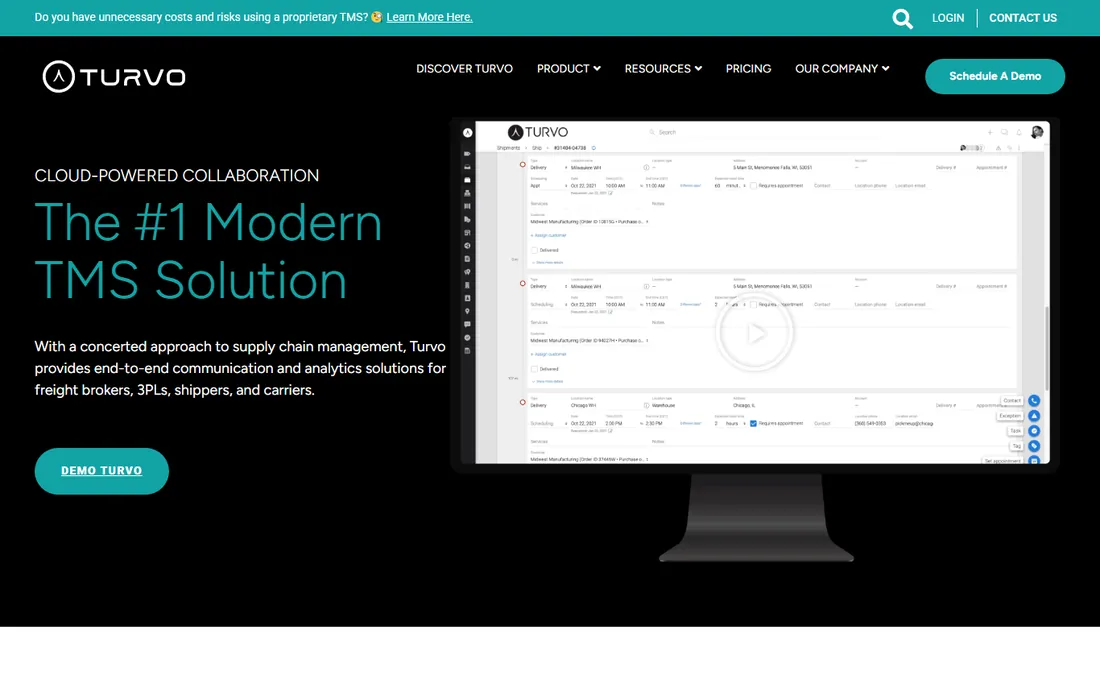
Task: Click the 'The #1 Modern TMS Solution' headline
Action: 208,251
